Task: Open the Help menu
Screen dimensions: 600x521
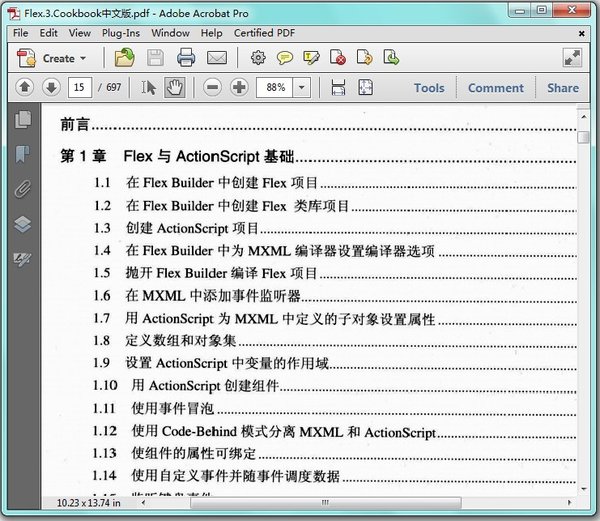Action: pos(212,34)
